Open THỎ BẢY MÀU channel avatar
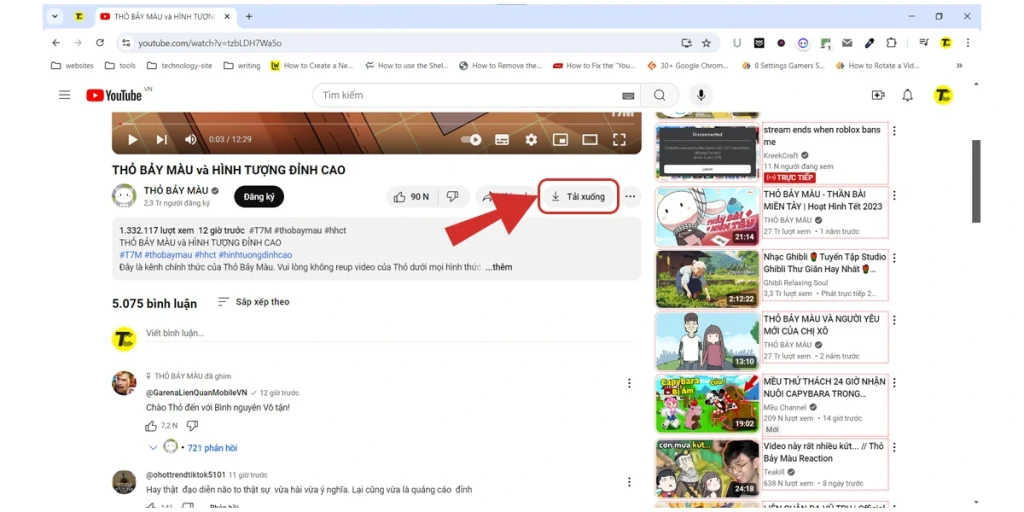The width and height of the screenshot is (1024, 512). pos(124,196)
